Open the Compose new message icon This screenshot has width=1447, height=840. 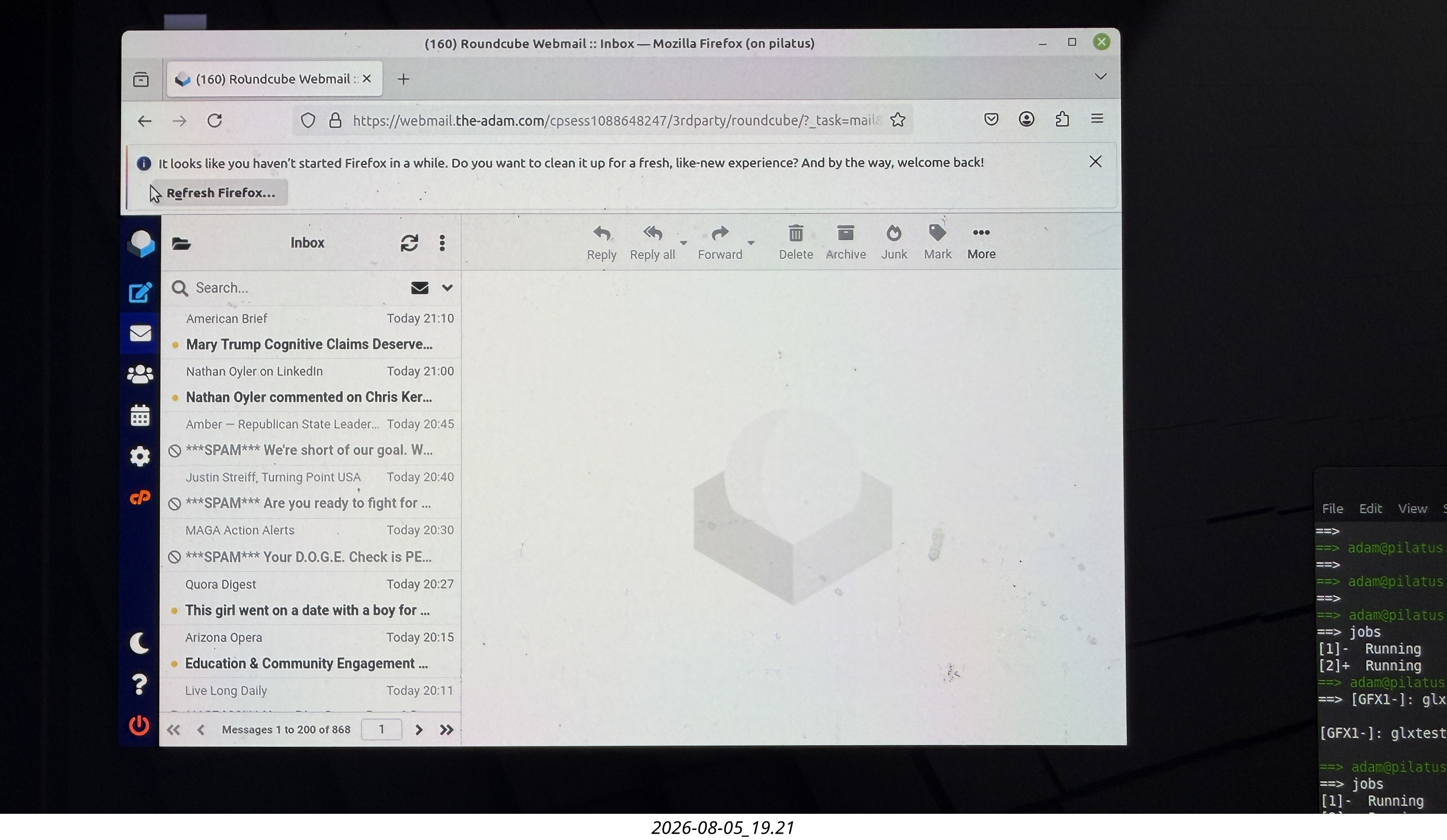coord(140,292)
